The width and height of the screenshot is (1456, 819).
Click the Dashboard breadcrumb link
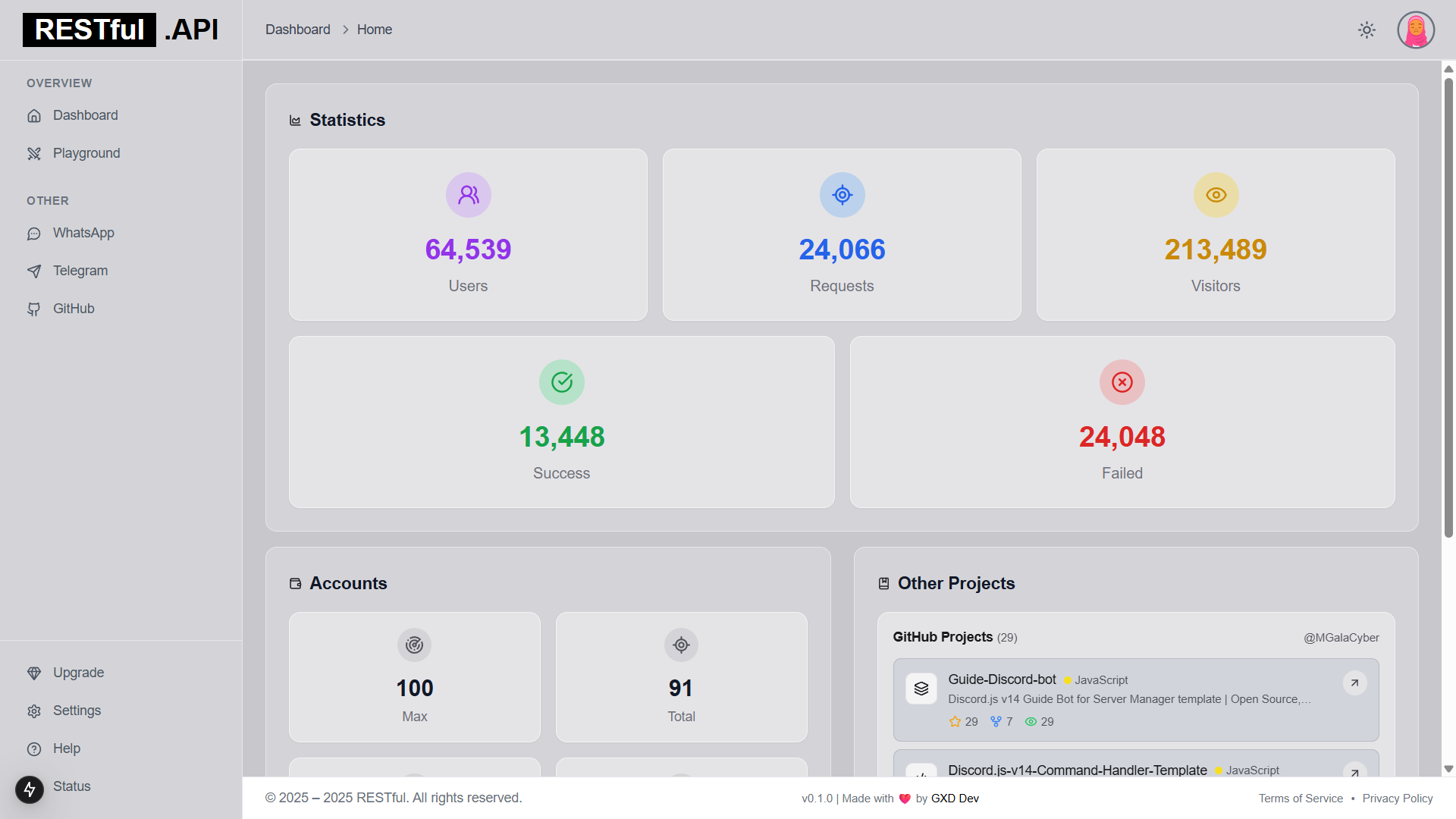(x=297, y=30)
